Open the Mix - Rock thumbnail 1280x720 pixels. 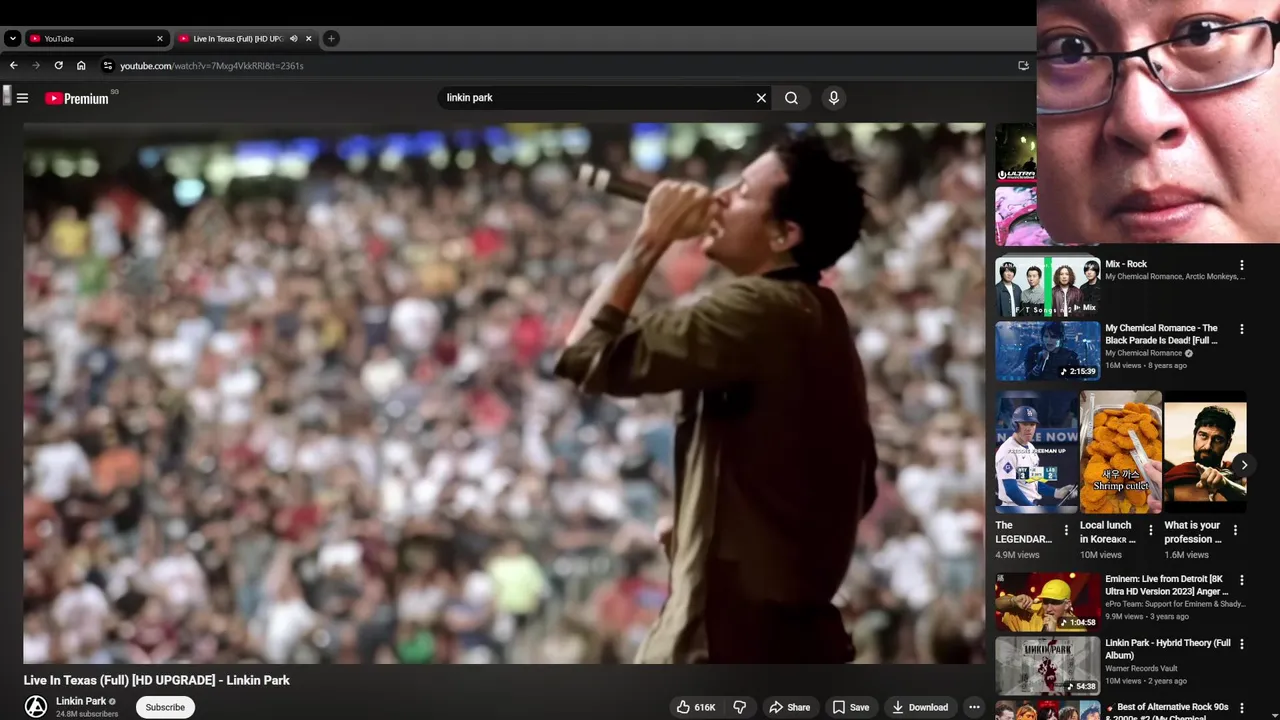click(1047, 286)
